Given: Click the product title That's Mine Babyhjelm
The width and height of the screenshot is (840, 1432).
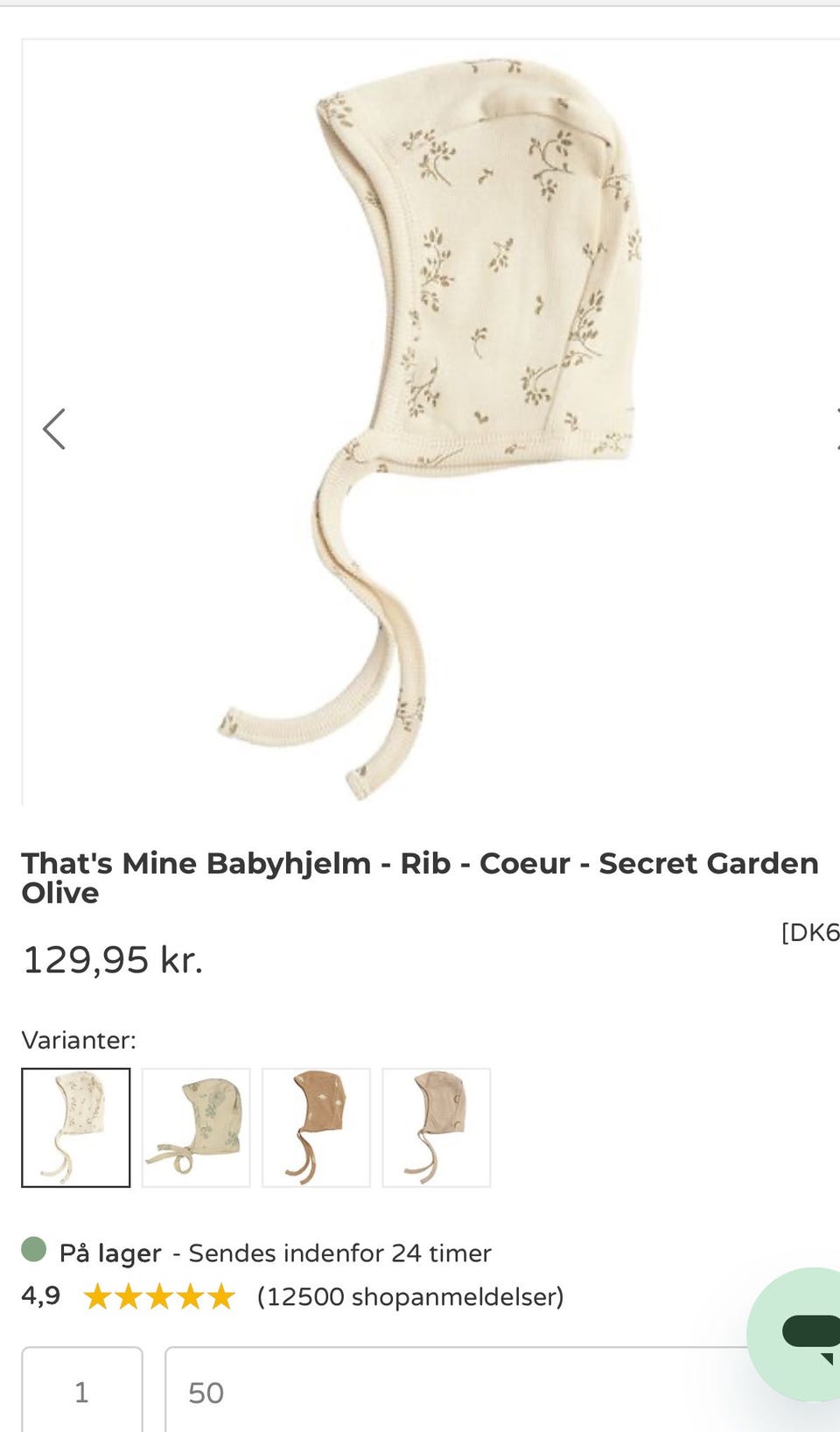Looking at the screenshot, I should (x=420, y=877).
